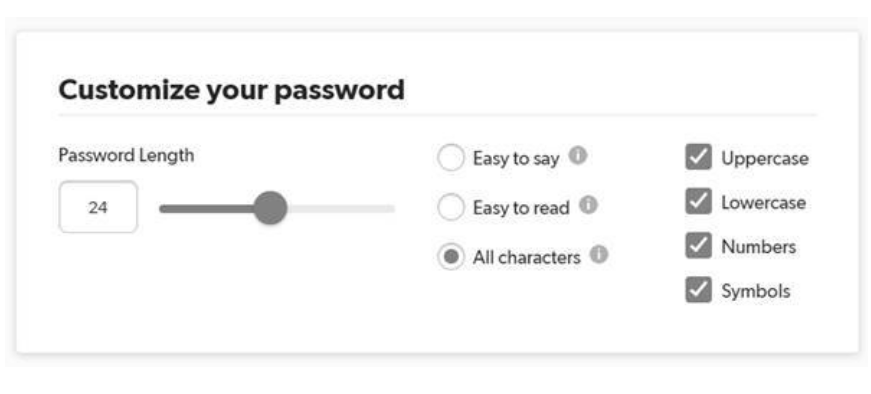Viewport: 871px width, 394px height.
Task: Click the dark filled part of length slider
Action: 207,209
